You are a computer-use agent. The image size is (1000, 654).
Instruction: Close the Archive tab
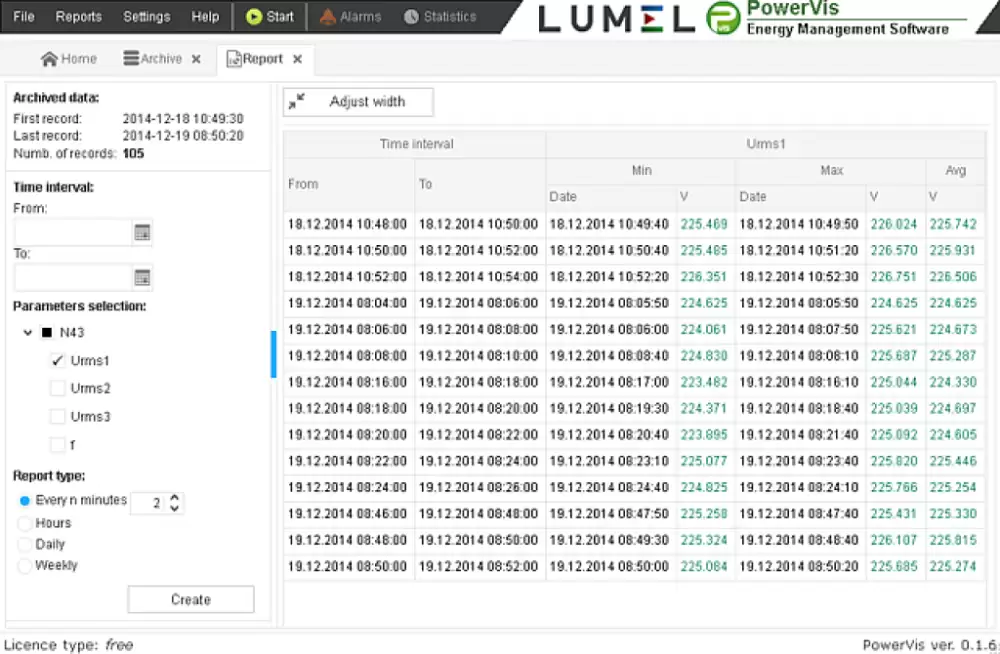pos(196,59)
